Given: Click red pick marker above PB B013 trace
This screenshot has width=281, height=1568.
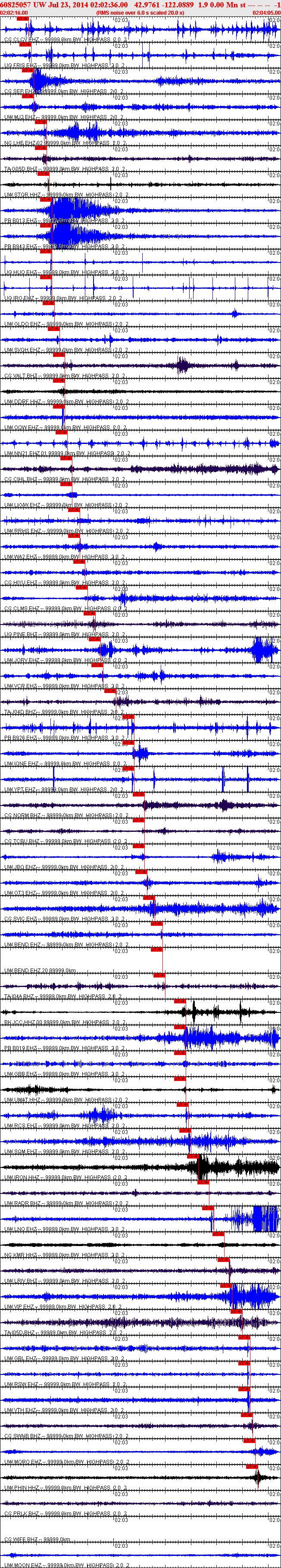Looking at the screenshot, I should click(46, 200).
